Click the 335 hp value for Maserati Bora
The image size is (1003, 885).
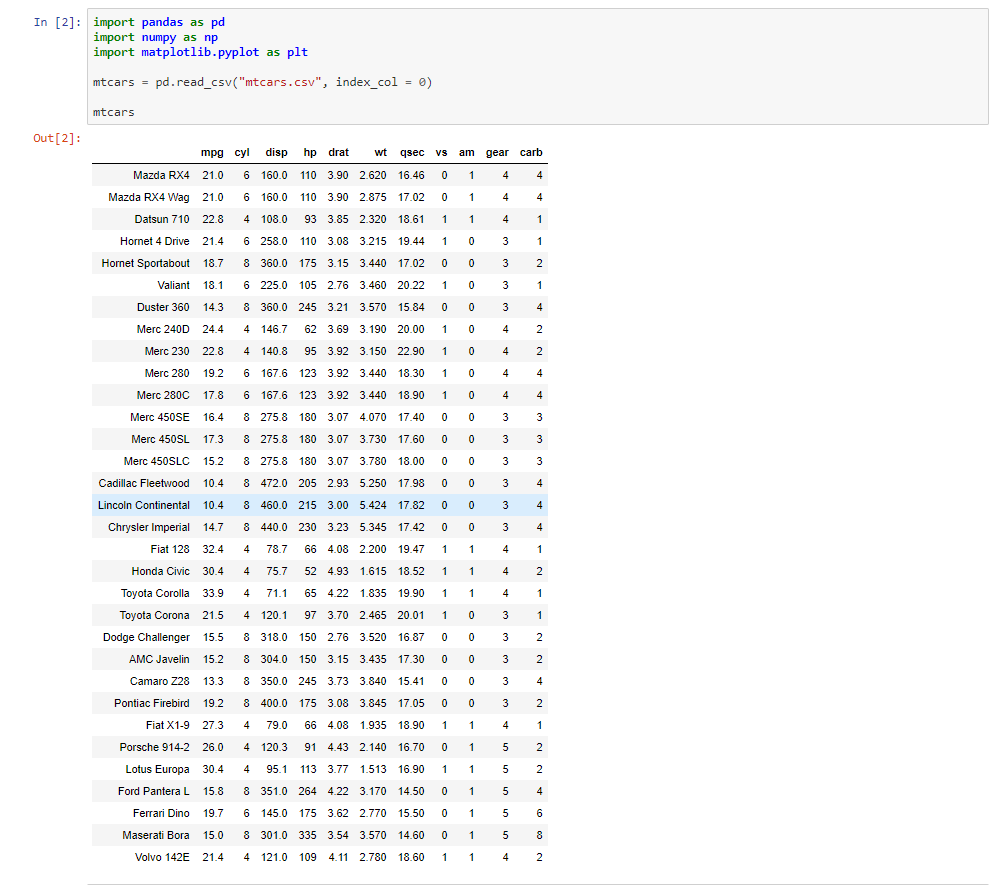coord(308,835)
